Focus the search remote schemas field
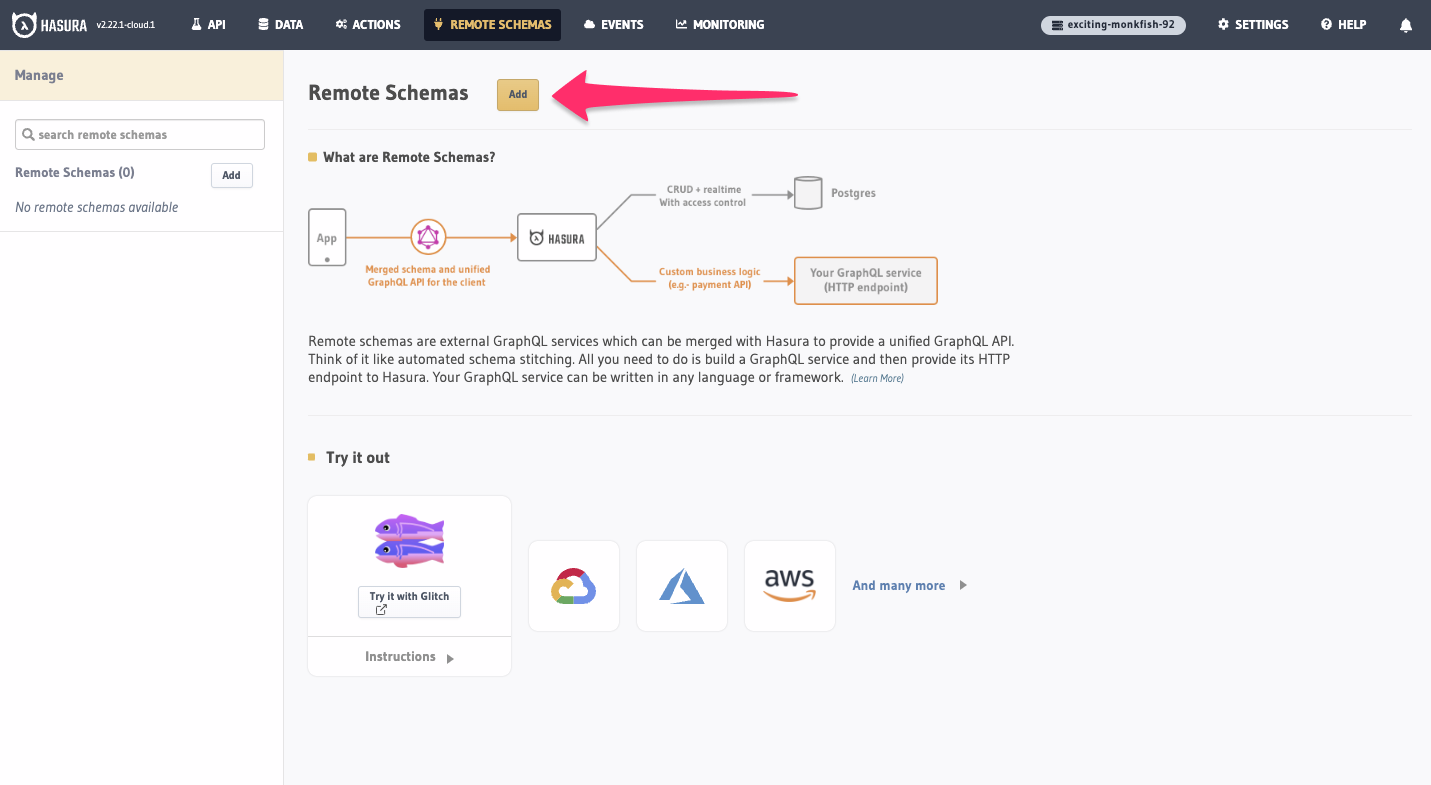 (x=140, y=135)
